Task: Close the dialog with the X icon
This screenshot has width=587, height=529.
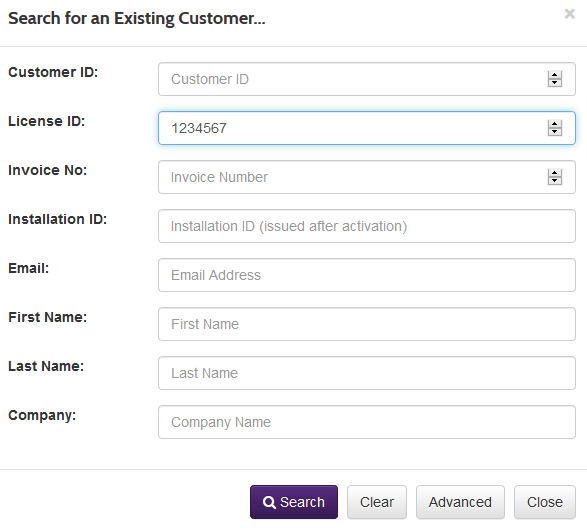Action: tap(569, 14)
